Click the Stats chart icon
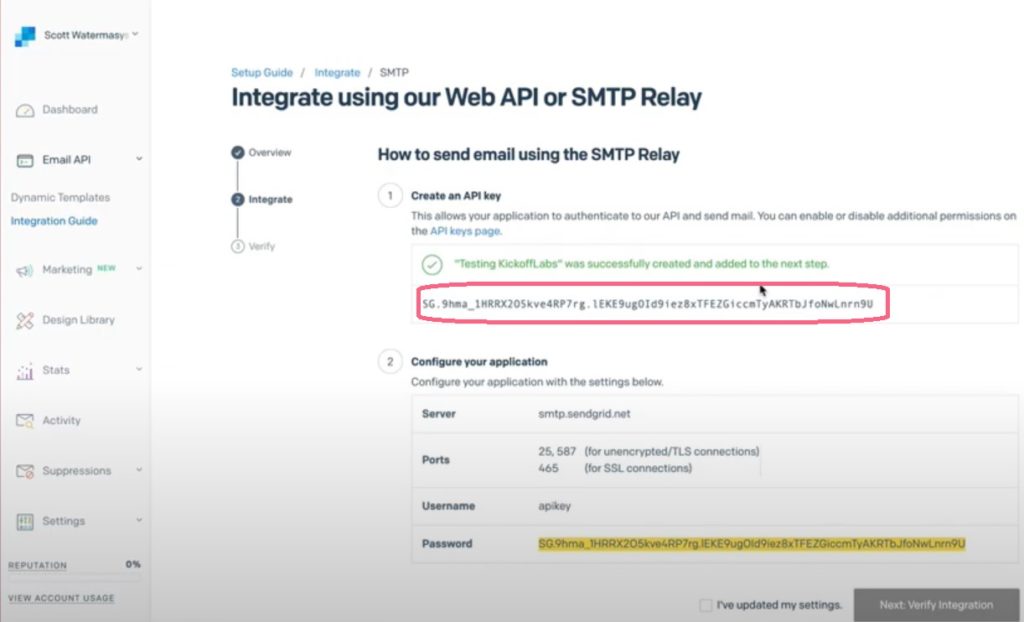 (x=25, y=371)
